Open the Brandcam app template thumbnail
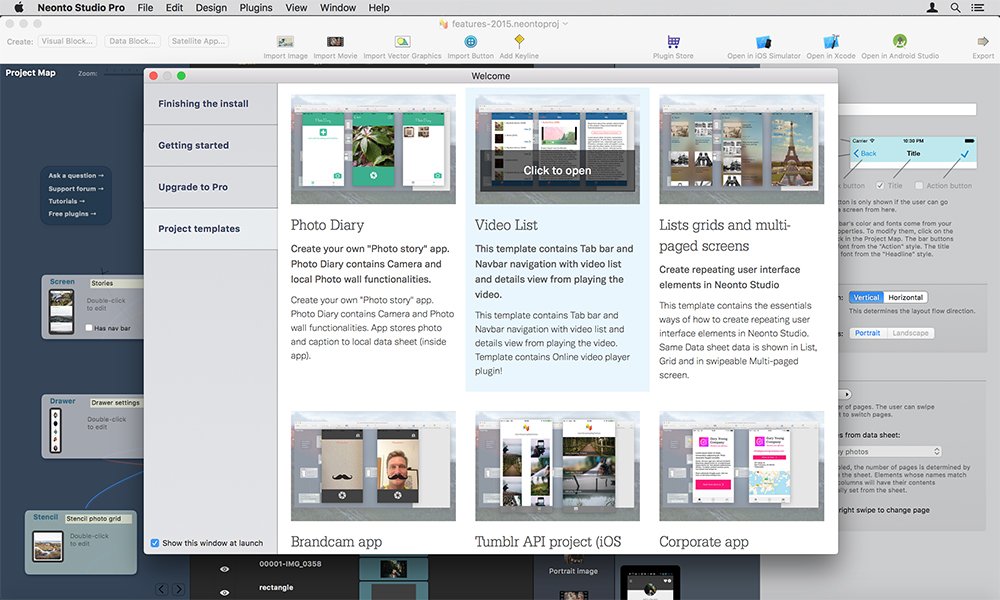Image resolution: width=1000 pixels, height=600 pixels. (373, 466)
